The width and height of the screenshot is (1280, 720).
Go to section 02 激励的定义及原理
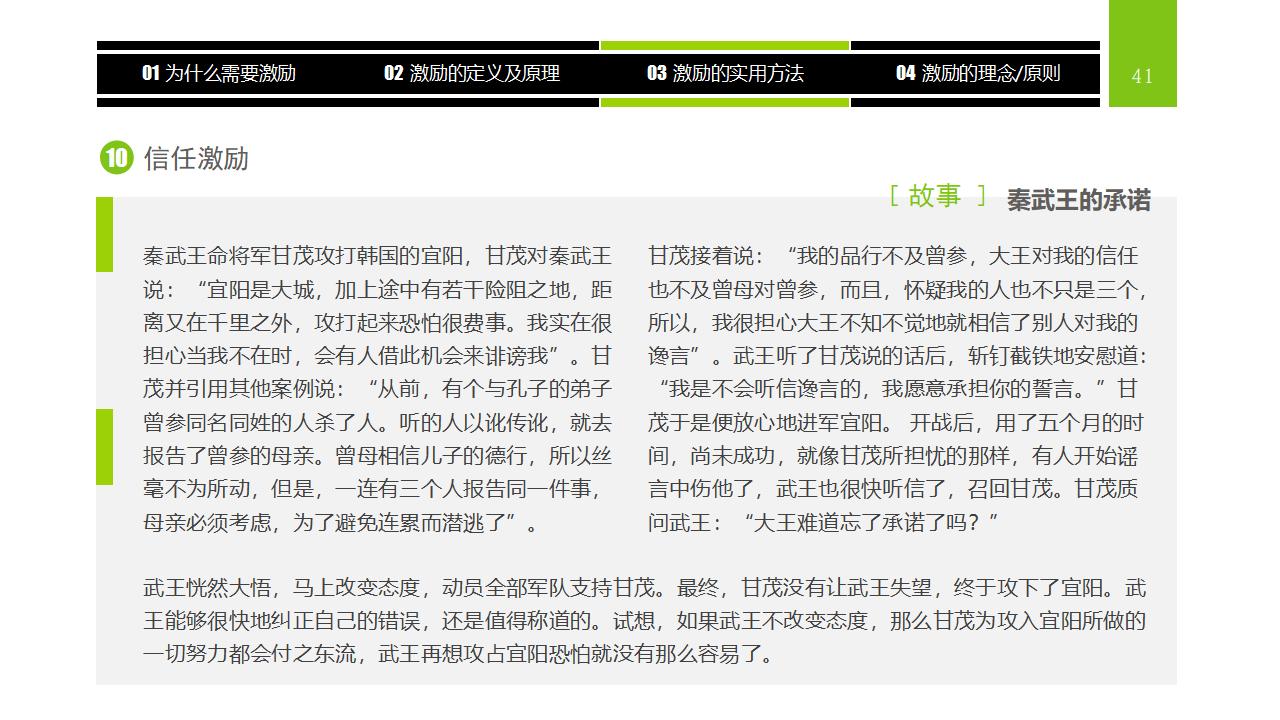coord(472,73)
